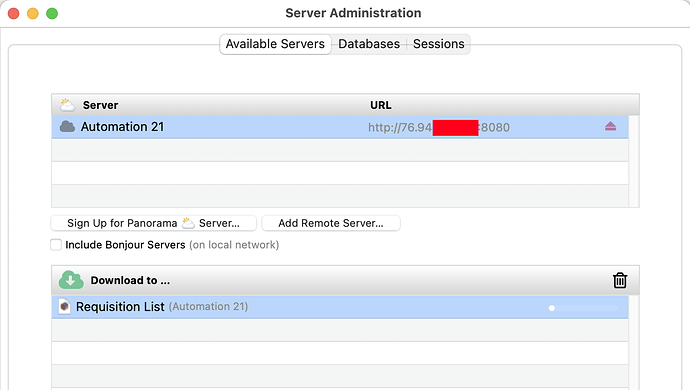690x390 pixels.
Task: Click the server list vertical scrollbar
Action: [x=634, y=161]
